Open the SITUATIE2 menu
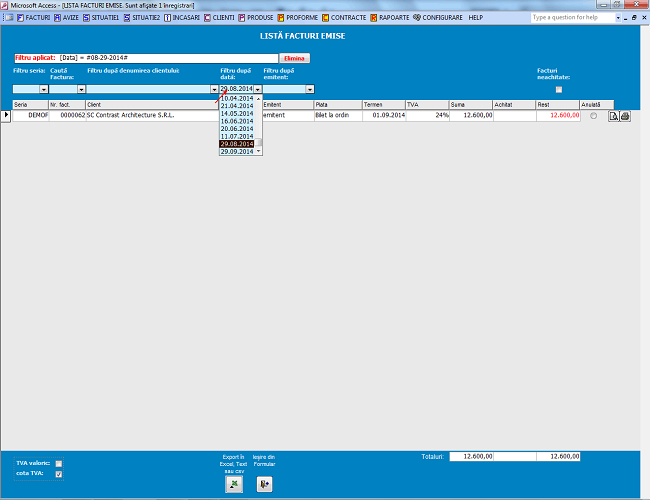The image size is (650, 500). click(x=142, y=18)
